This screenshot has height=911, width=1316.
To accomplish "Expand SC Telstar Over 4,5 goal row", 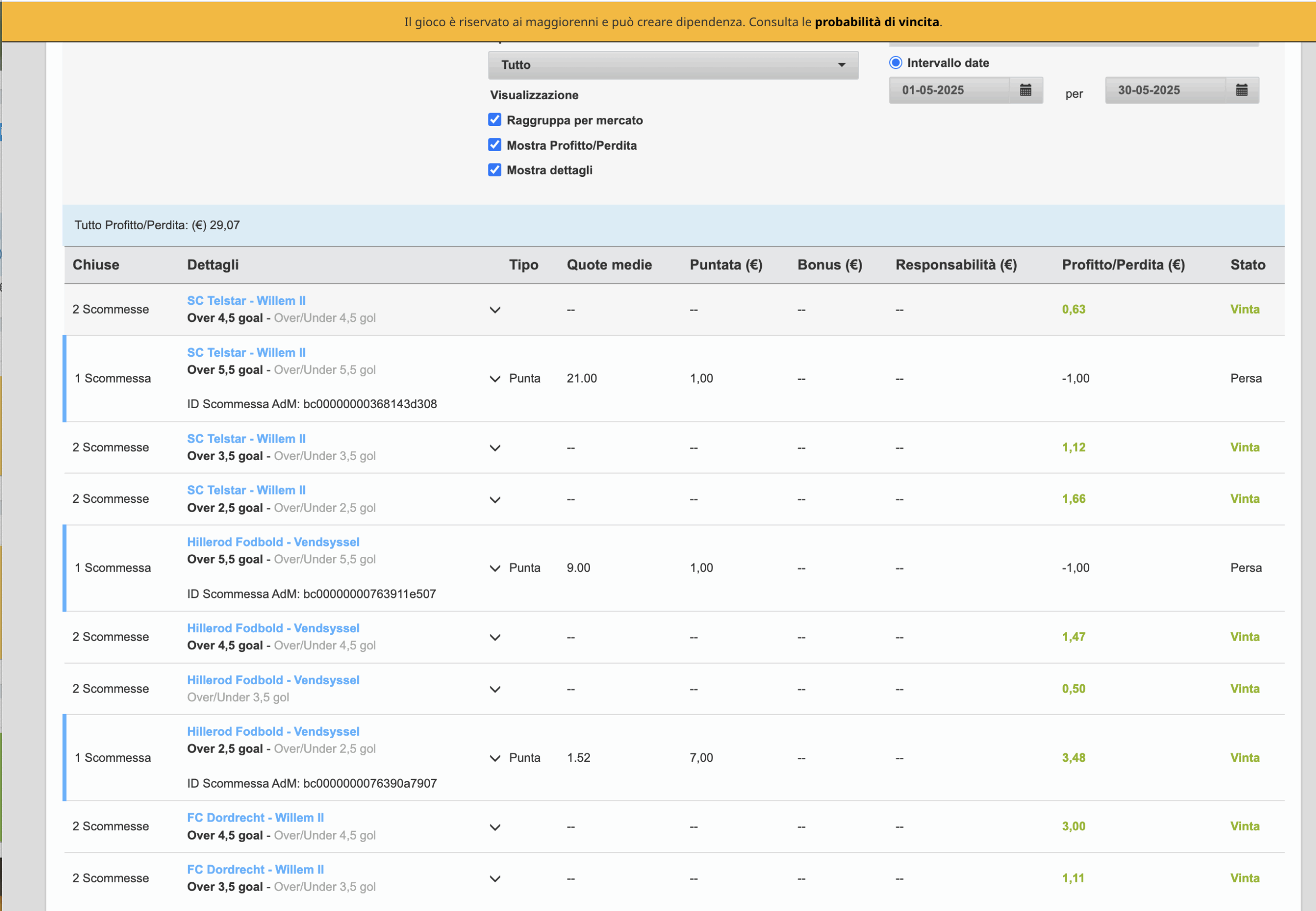I will 495,310.
